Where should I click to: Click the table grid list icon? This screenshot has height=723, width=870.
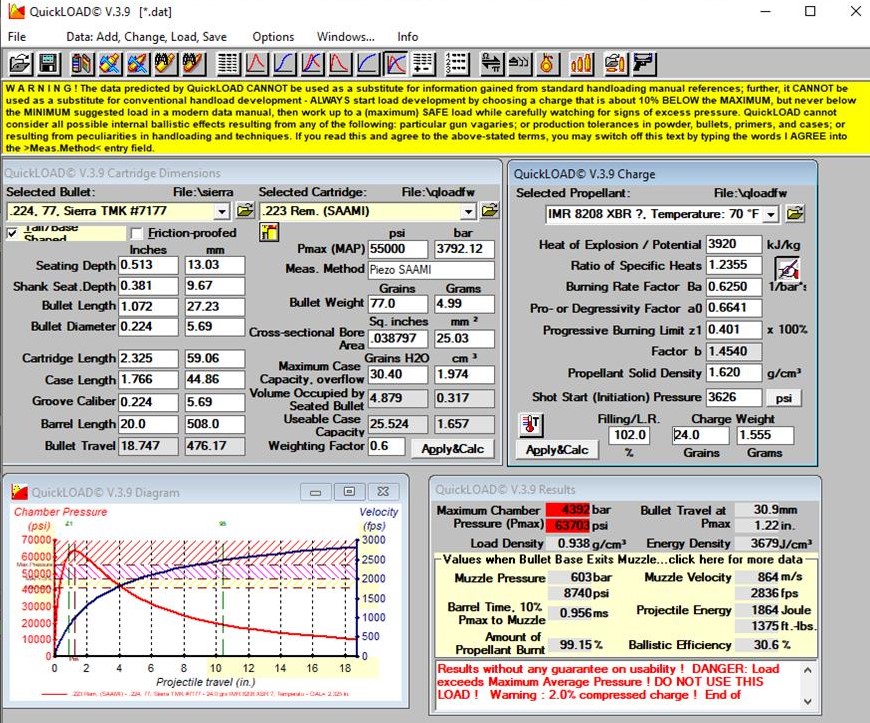(x=227, y=64)
